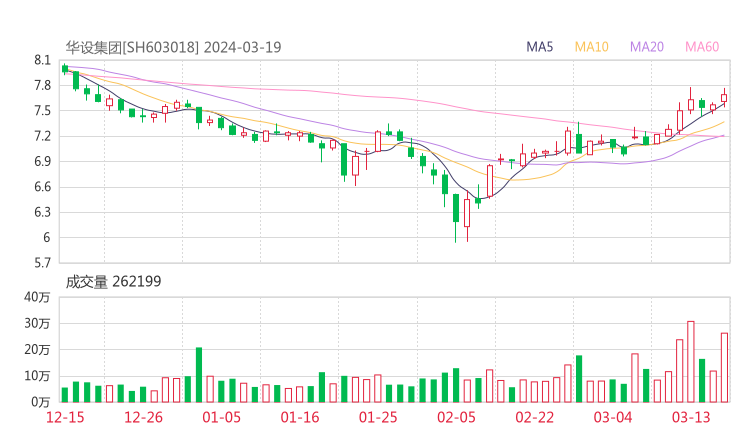Click the 7.8 price axis value

[42, 86]
